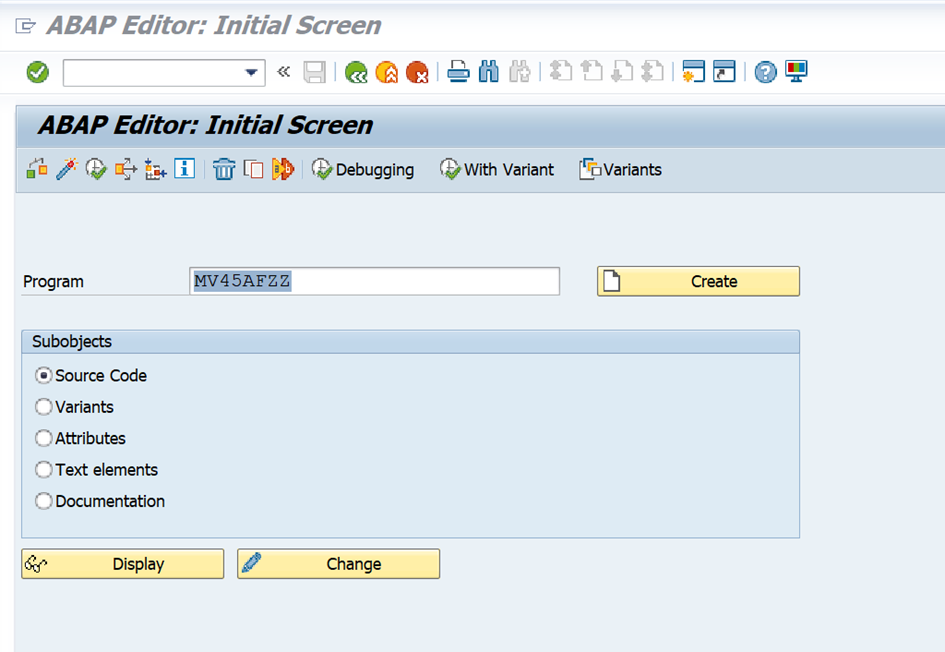945x652 pixels.
Task: Click inside the Program input field
Action: 375,281
